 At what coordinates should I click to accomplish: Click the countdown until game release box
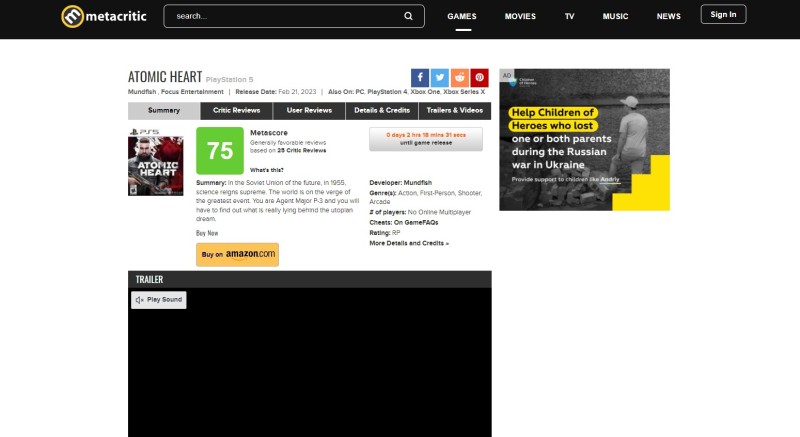click(426, 139)
